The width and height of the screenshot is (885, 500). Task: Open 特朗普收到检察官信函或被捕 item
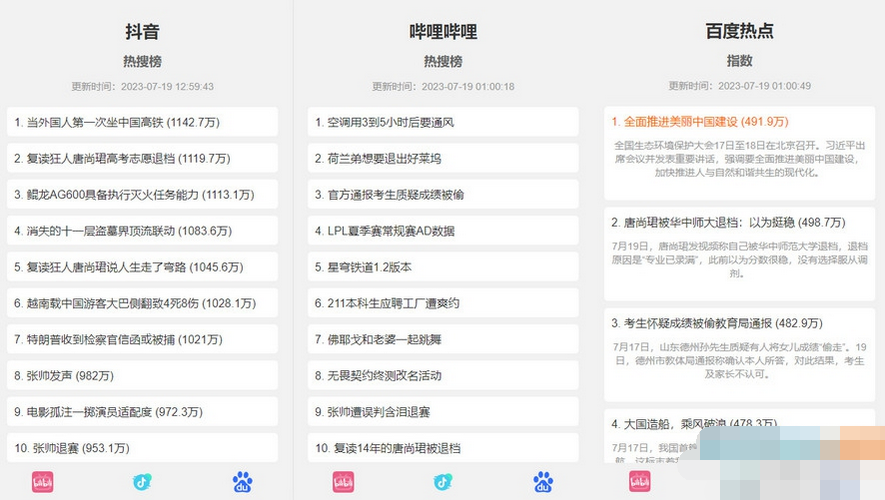pyautogui.click(x=142, y=339)
